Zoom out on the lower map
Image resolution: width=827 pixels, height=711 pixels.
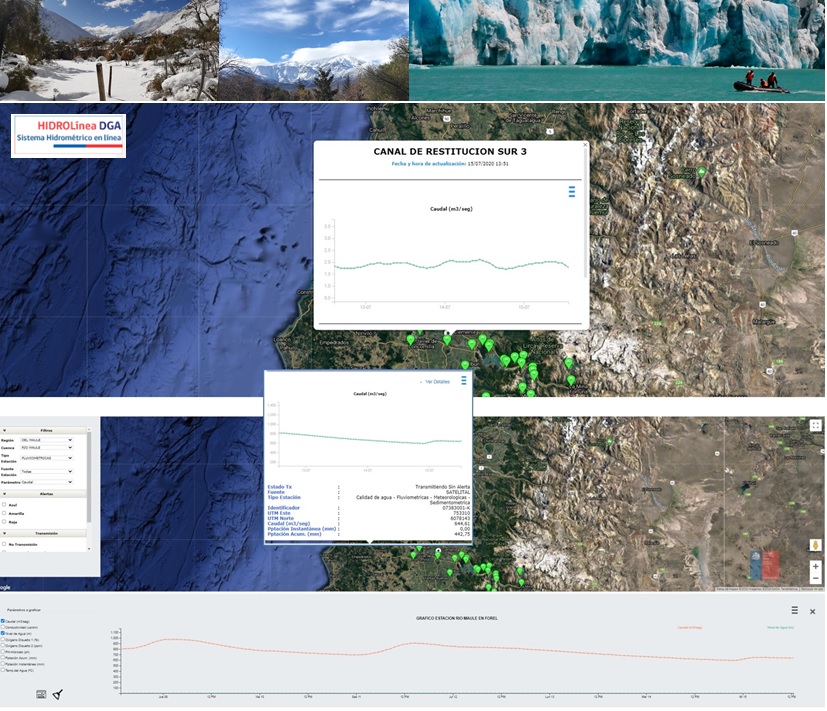[815, 578]
